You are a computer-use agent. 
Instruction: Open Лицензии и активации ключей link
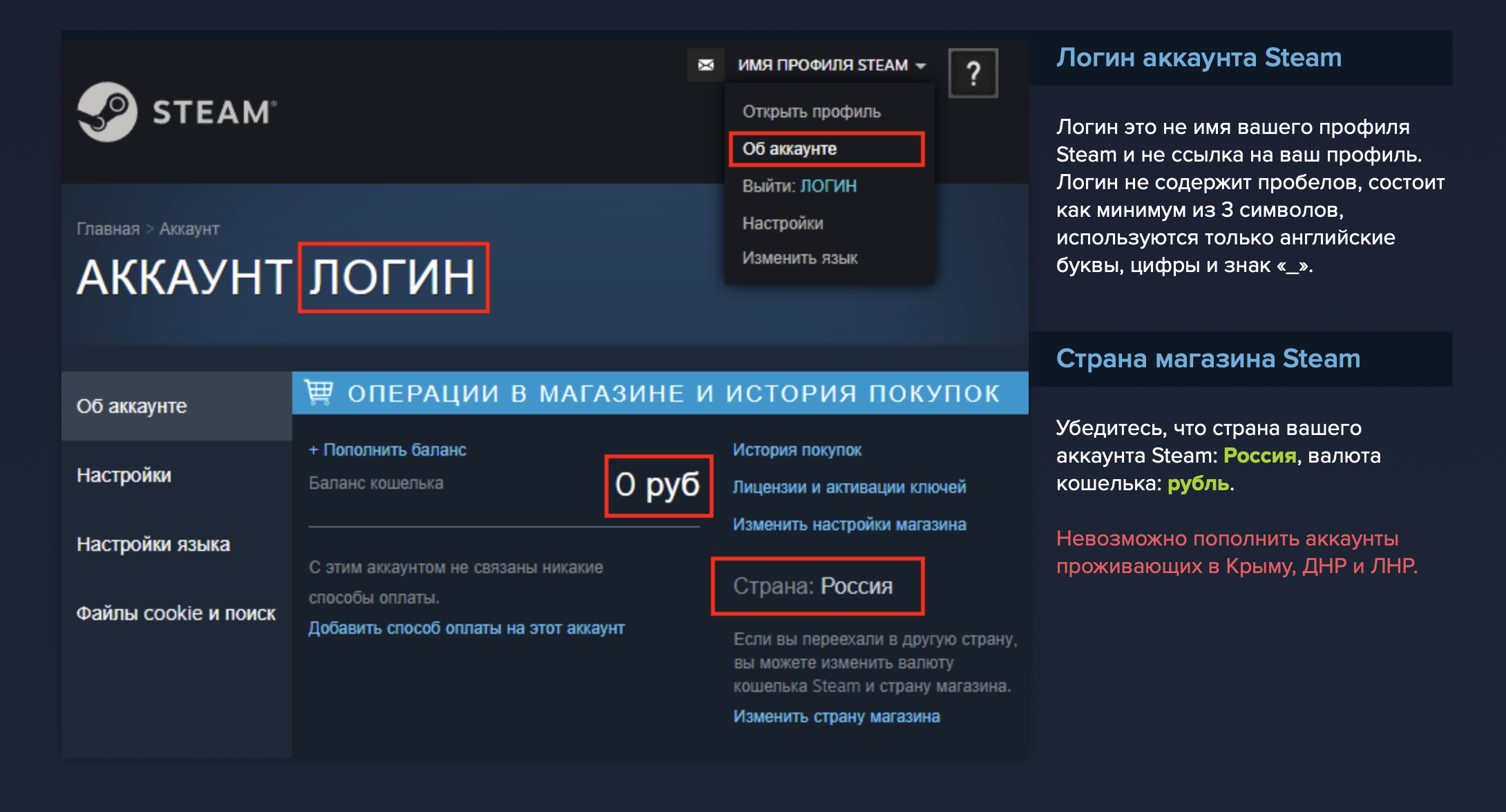[849, 487]
